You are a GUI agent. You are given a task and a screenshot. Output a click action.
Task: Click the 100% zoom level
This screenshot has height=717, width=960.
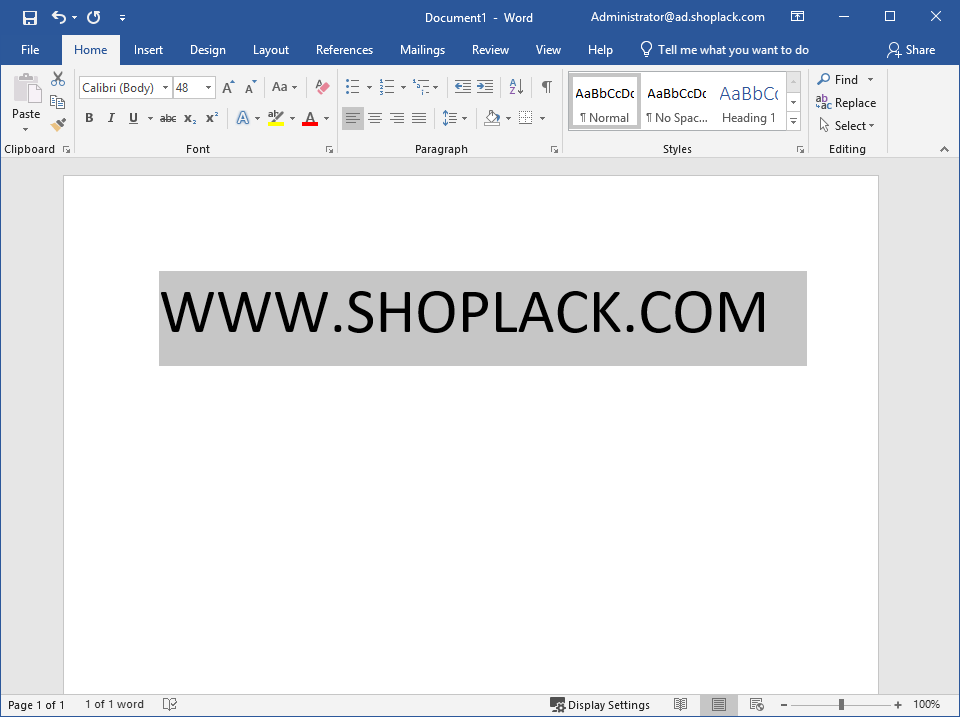tap(926, 704)
